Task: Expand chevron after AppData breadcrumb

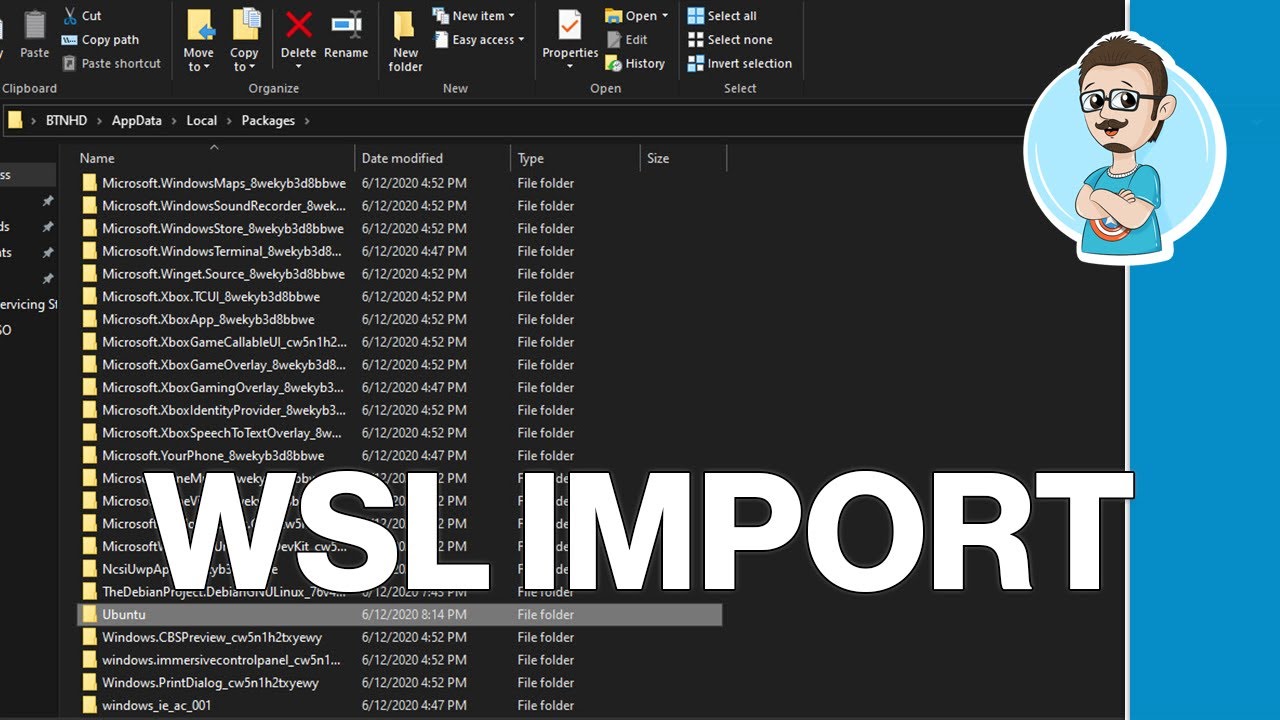Action: [174, 120]
